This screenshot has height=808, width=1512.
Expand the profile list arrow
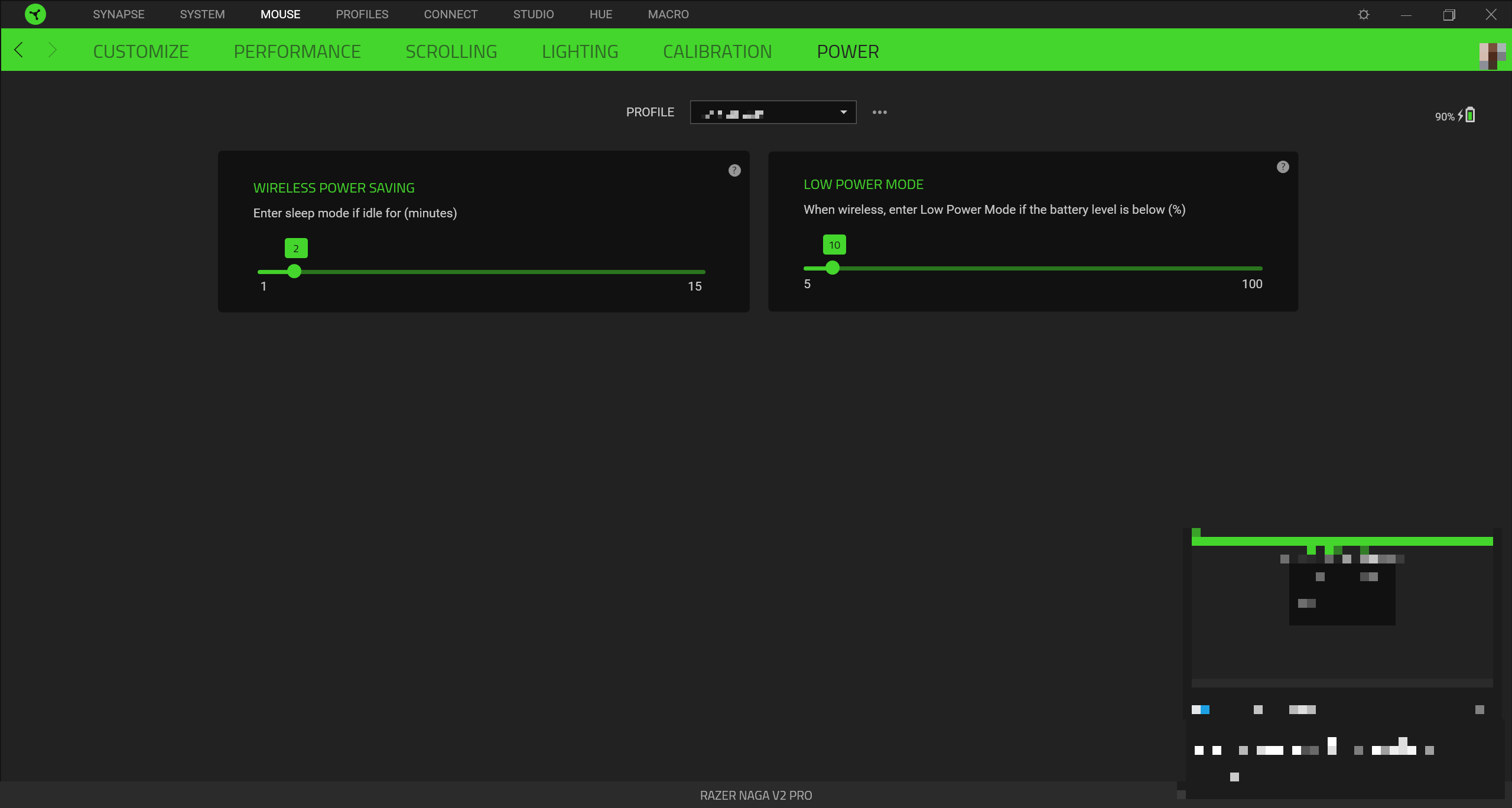(843, 112)
